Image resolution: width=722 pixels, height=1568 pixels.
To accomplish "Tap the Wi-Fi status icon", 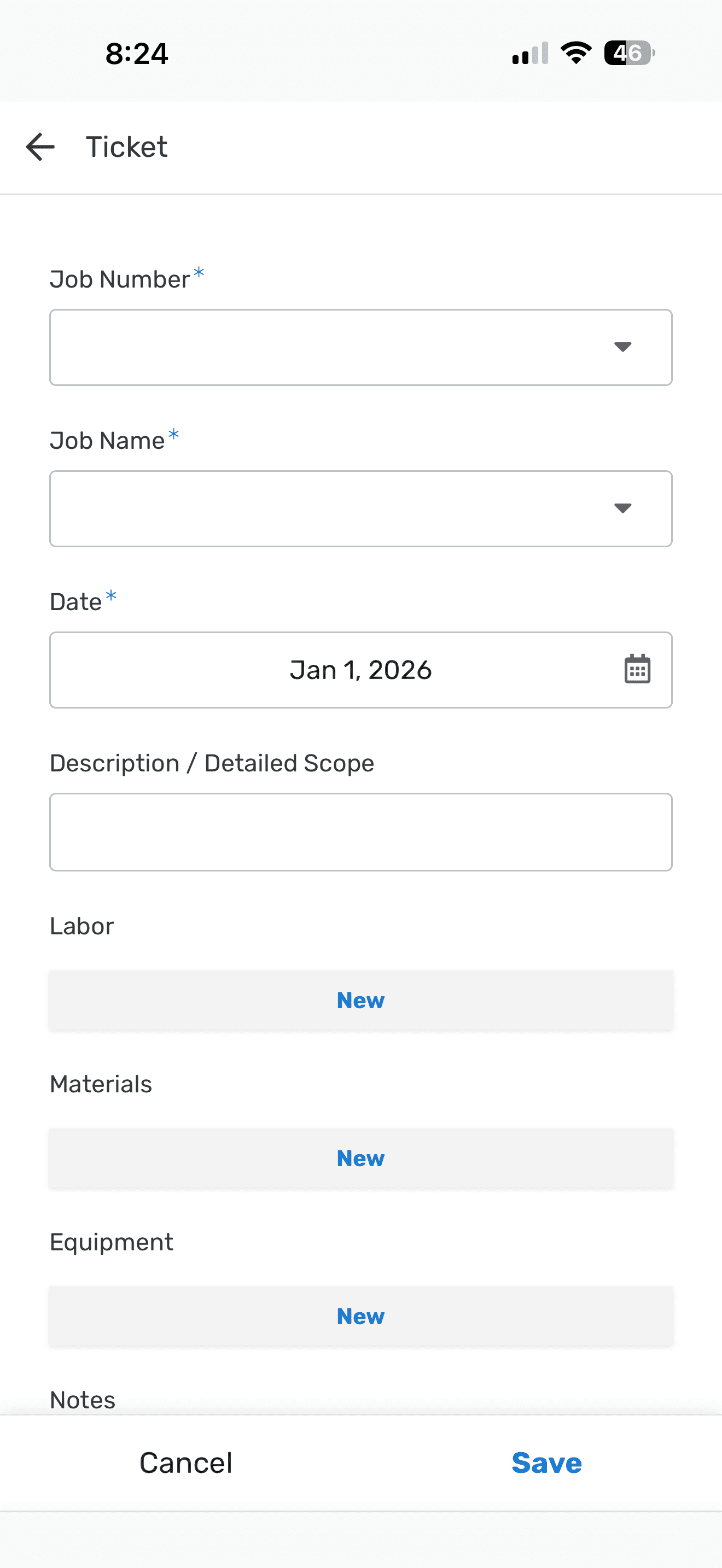I will 576,53.
